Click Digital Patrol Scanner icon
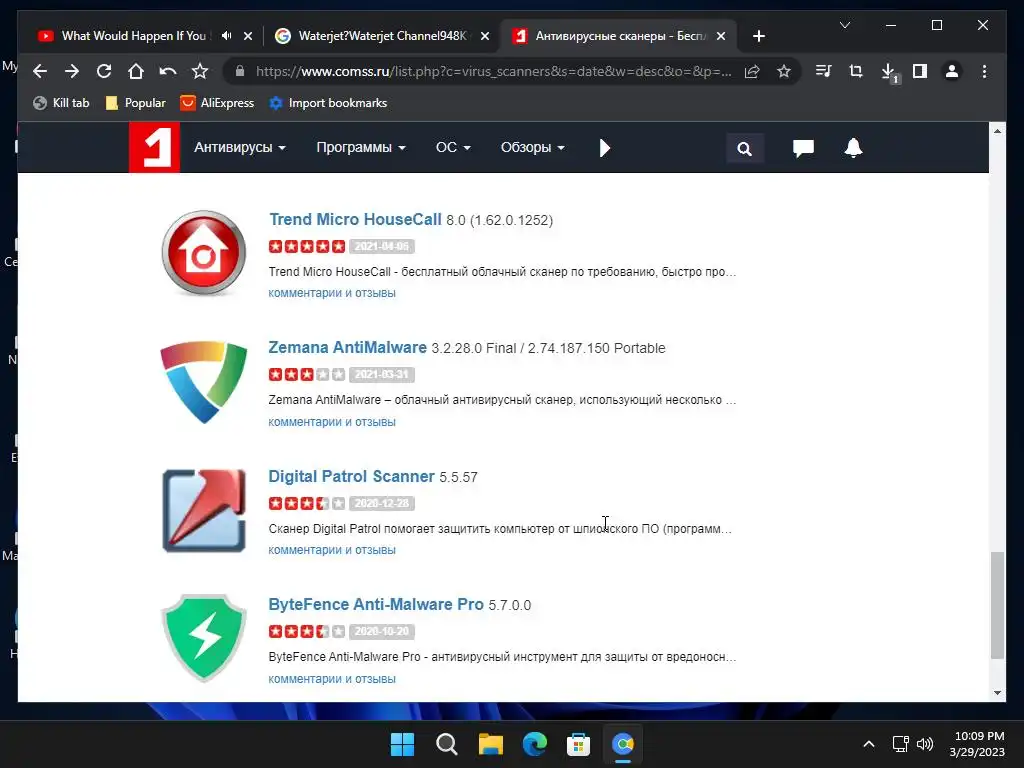This screenshot has width=1024, height=768. [204, 510]
